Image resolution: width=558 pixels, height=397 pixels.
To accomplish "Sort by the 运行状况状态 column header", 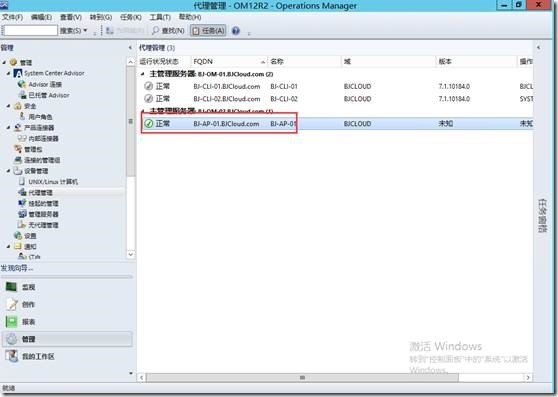I will (164, 62).
